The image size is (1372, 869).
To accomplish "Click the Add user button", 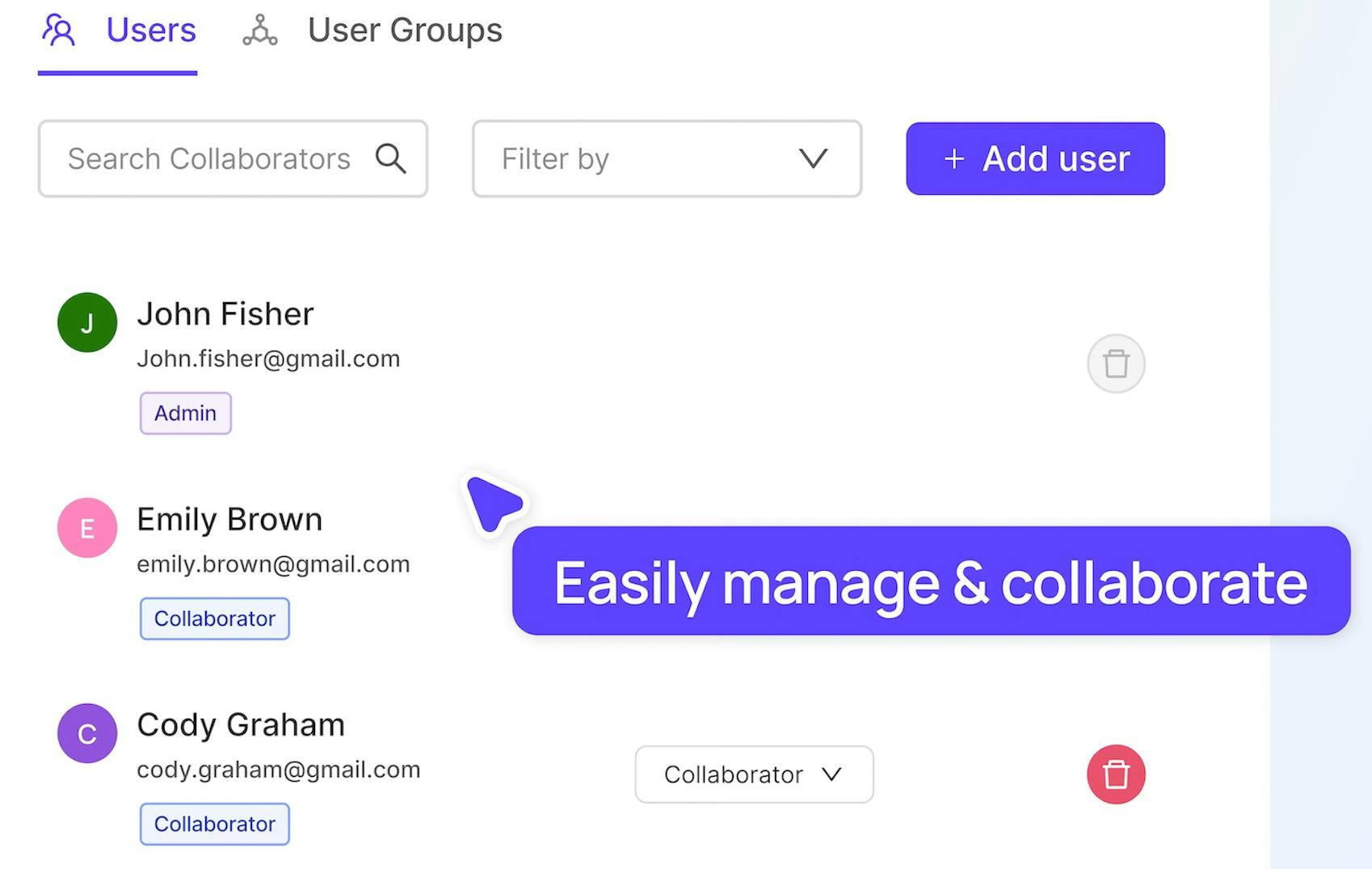I will click(1035, 158).
